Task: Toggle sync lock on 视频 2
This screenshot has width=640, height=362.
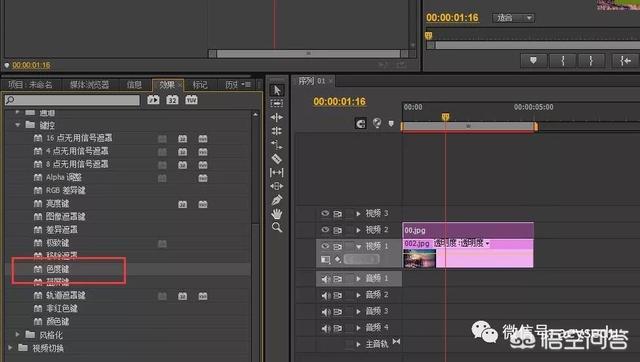Action: (338, 230)
